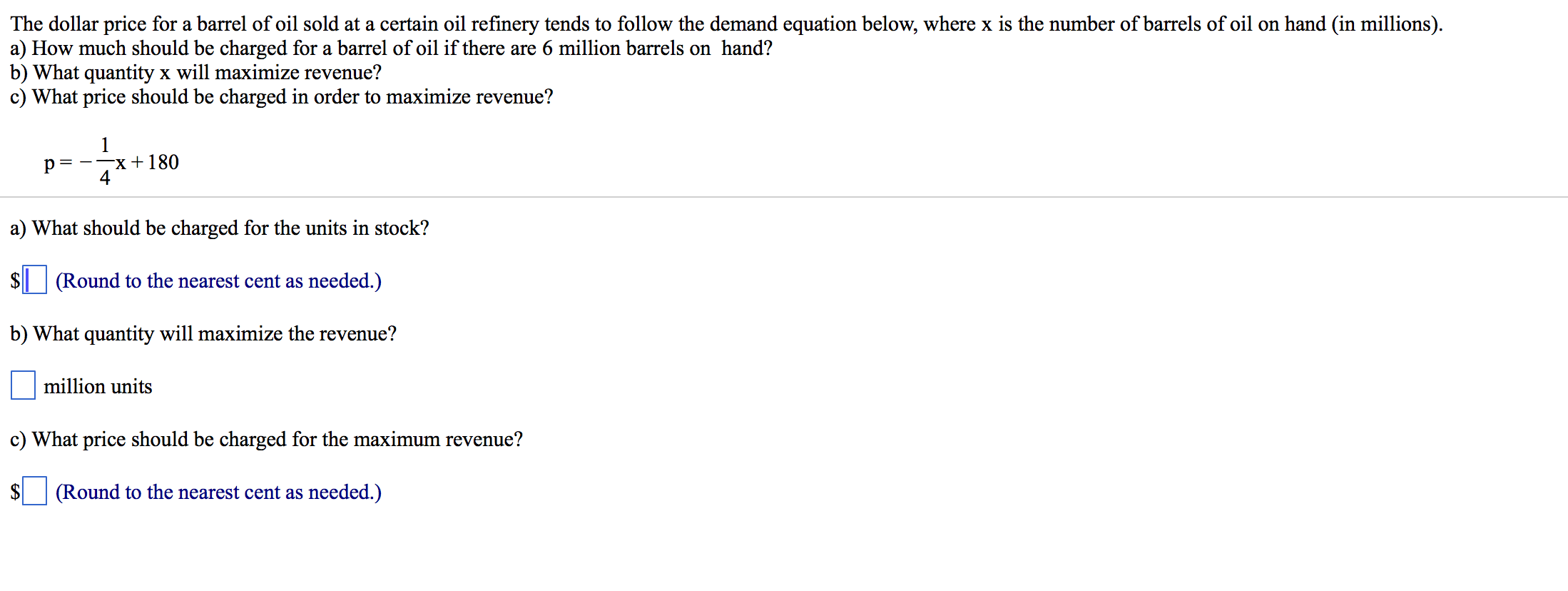Click the horizontal divider line
The width and height of the screenshot is (1568, 591).
[784, 196]
